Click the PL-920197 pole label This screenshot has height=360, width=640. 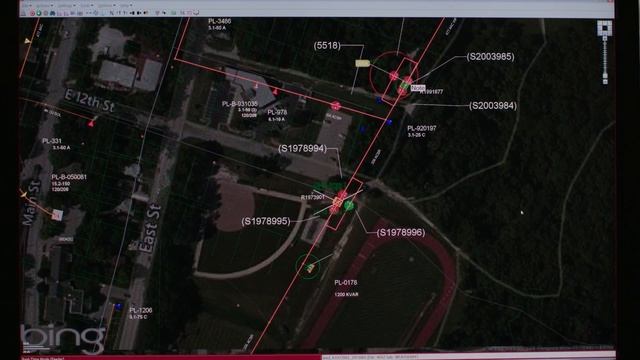422,128
